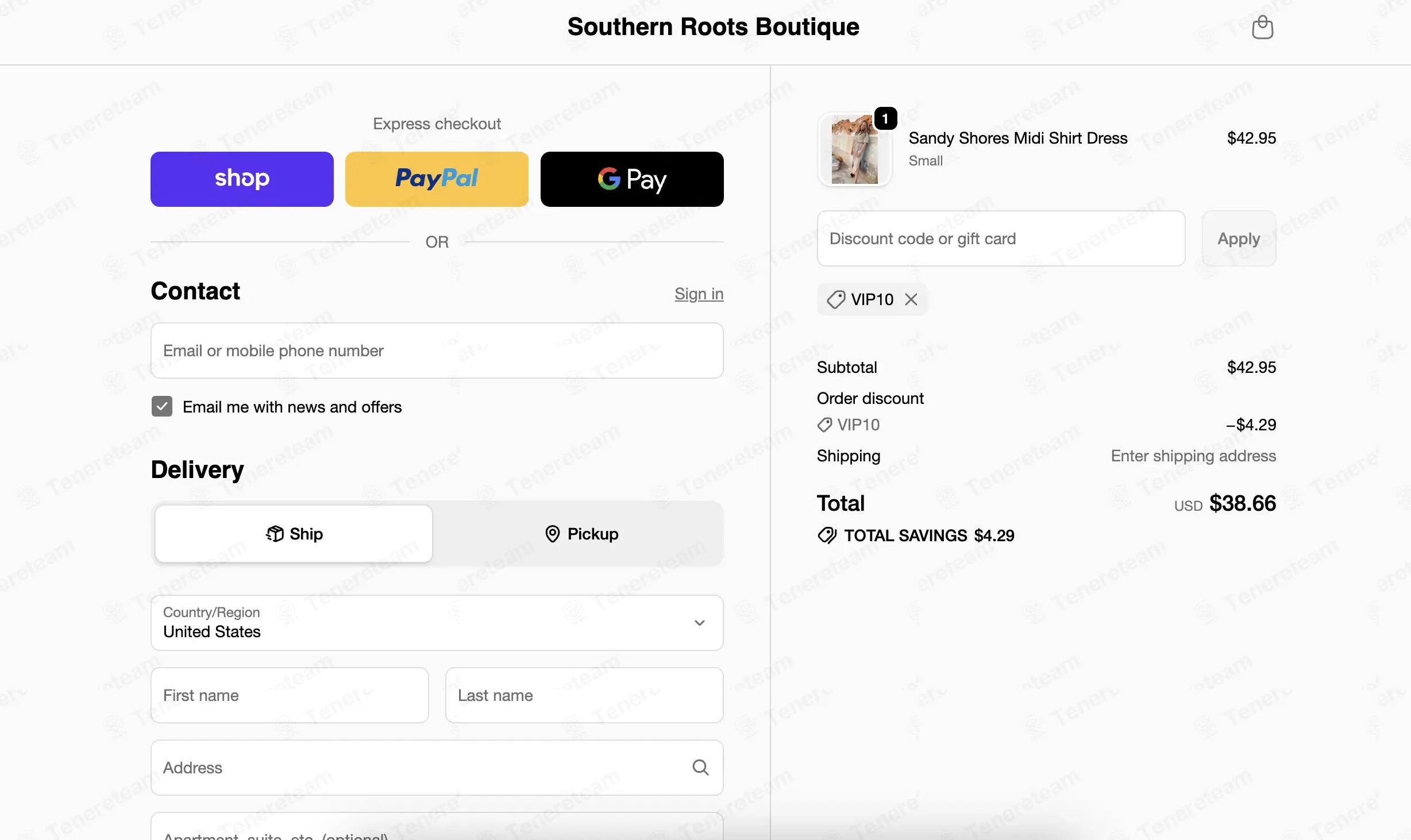Apply the discount code

click(x=1239, y=238)
